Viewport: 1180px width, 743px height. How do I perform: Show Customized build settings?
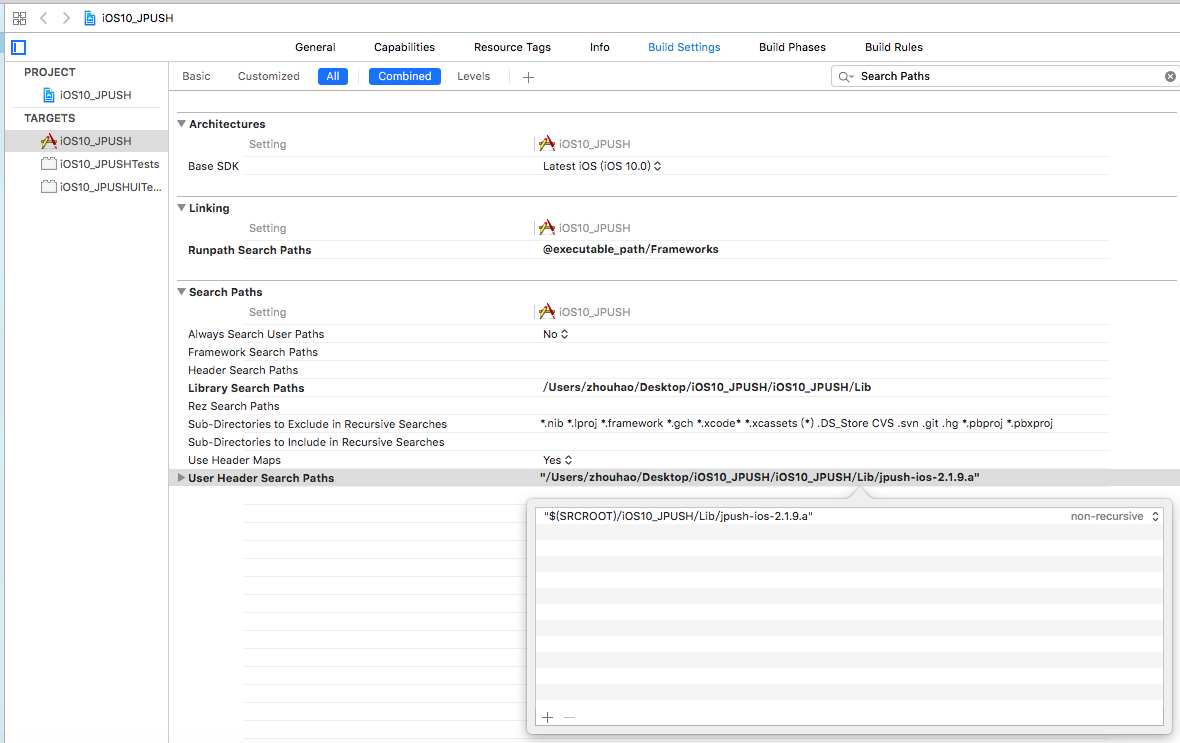tap(269, 76)
